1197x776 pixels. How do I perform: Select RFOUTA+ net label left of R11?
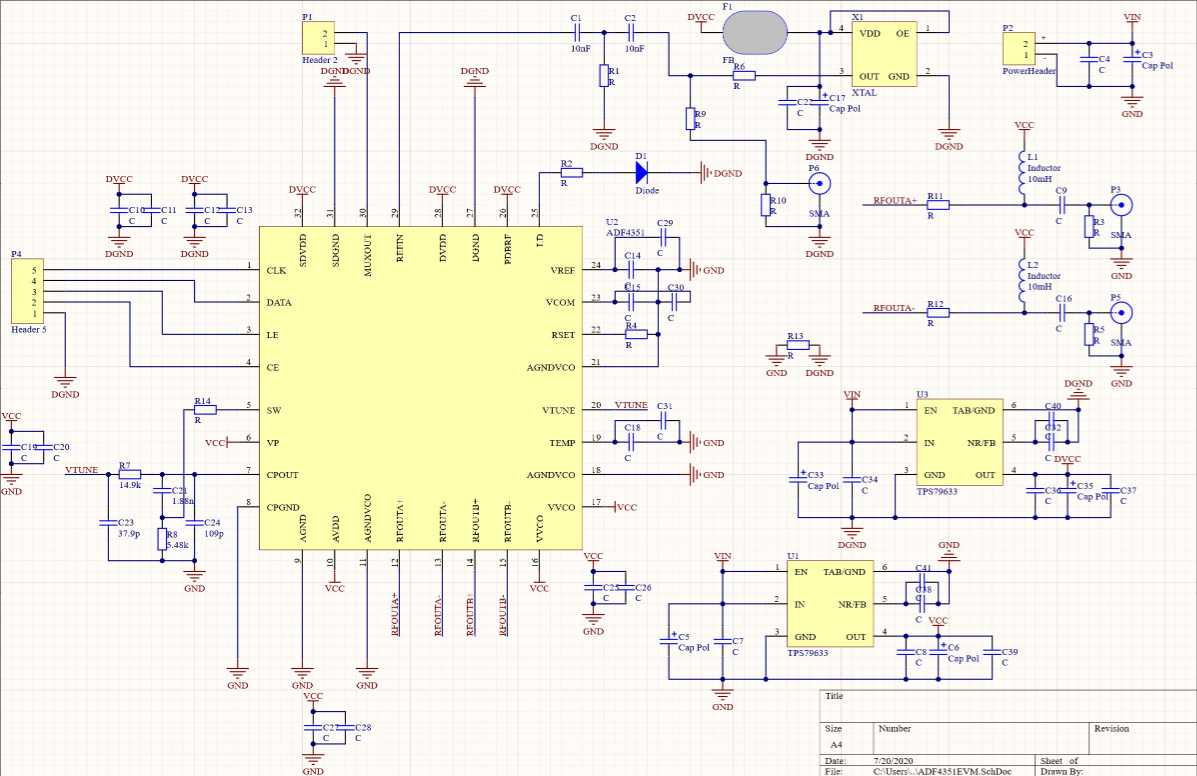(x=895, y=201)
